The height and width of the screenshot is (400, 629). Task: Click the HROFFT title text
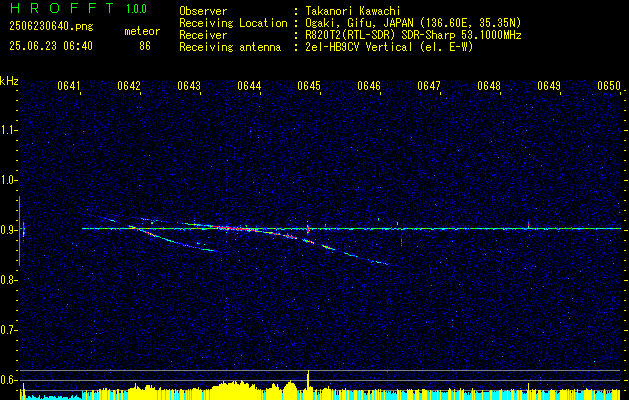62,8
